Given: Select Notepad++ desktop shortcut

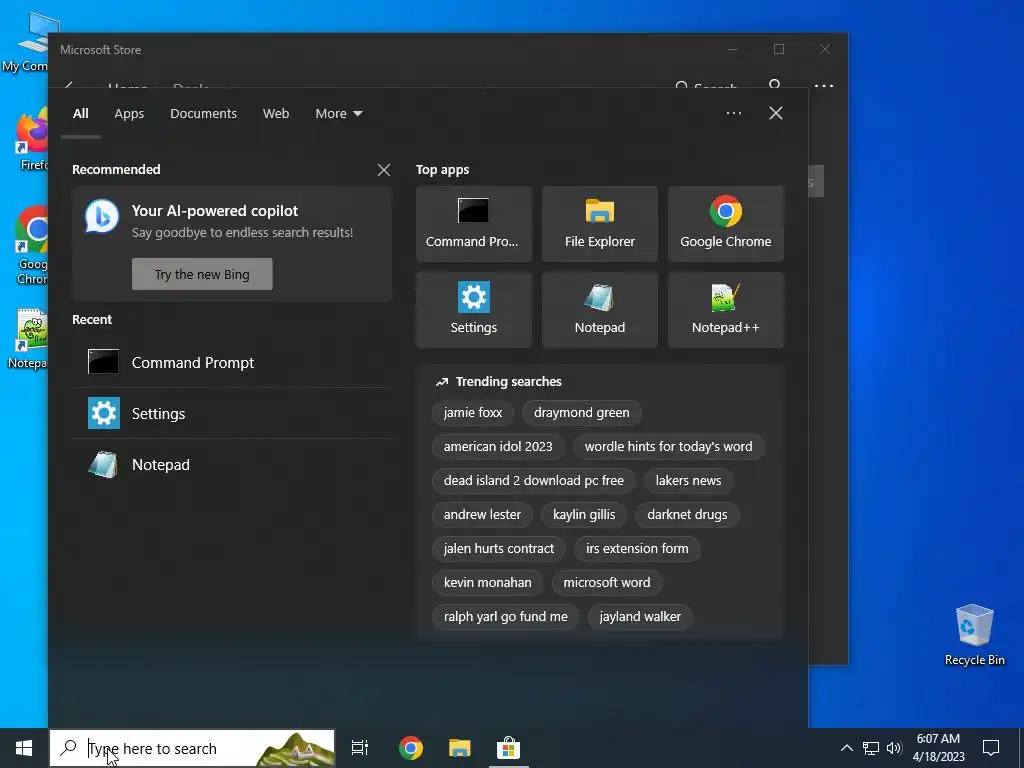Looking at the screenshot, I should pos(29,340).
